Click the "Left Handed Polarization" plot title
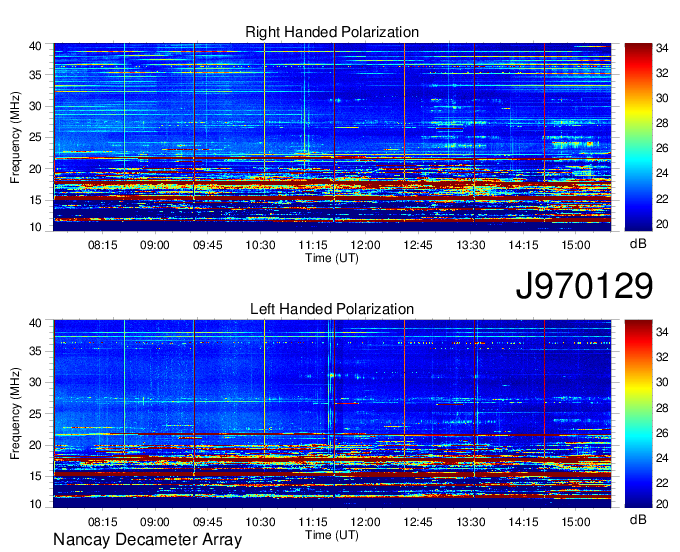The image size is (680, 552). pos(332,309)
